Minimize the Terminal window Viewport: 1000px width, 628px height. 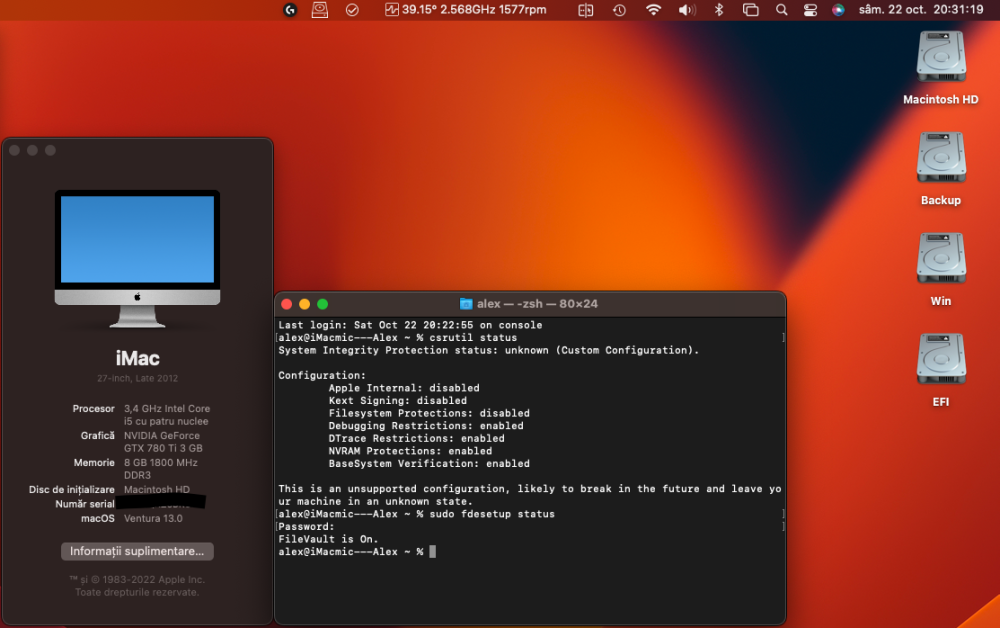point(304,304)
